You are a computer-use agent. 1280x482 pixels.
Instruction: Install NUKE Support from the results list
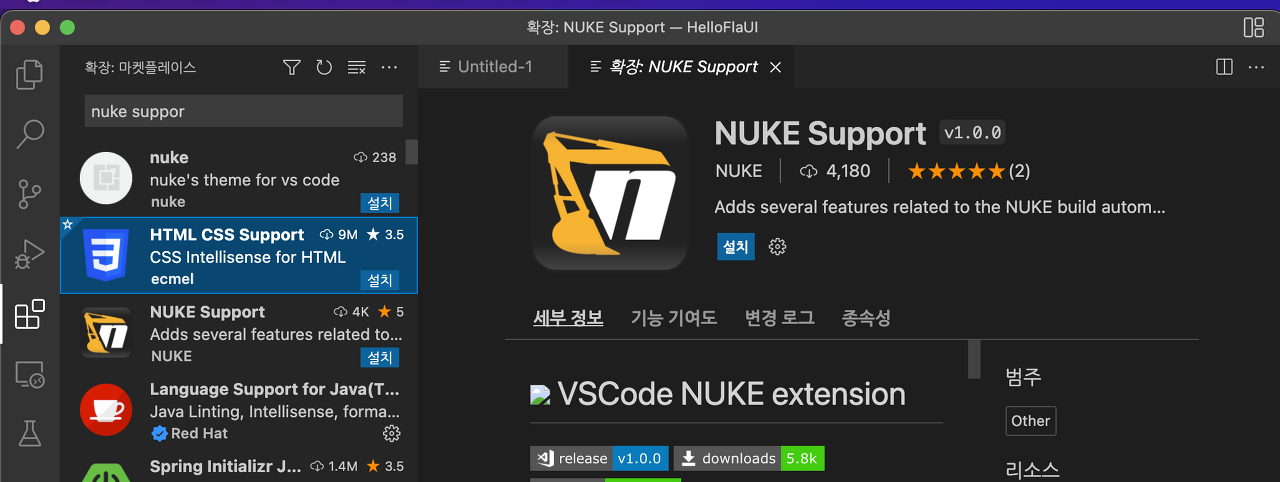(380, 357)
